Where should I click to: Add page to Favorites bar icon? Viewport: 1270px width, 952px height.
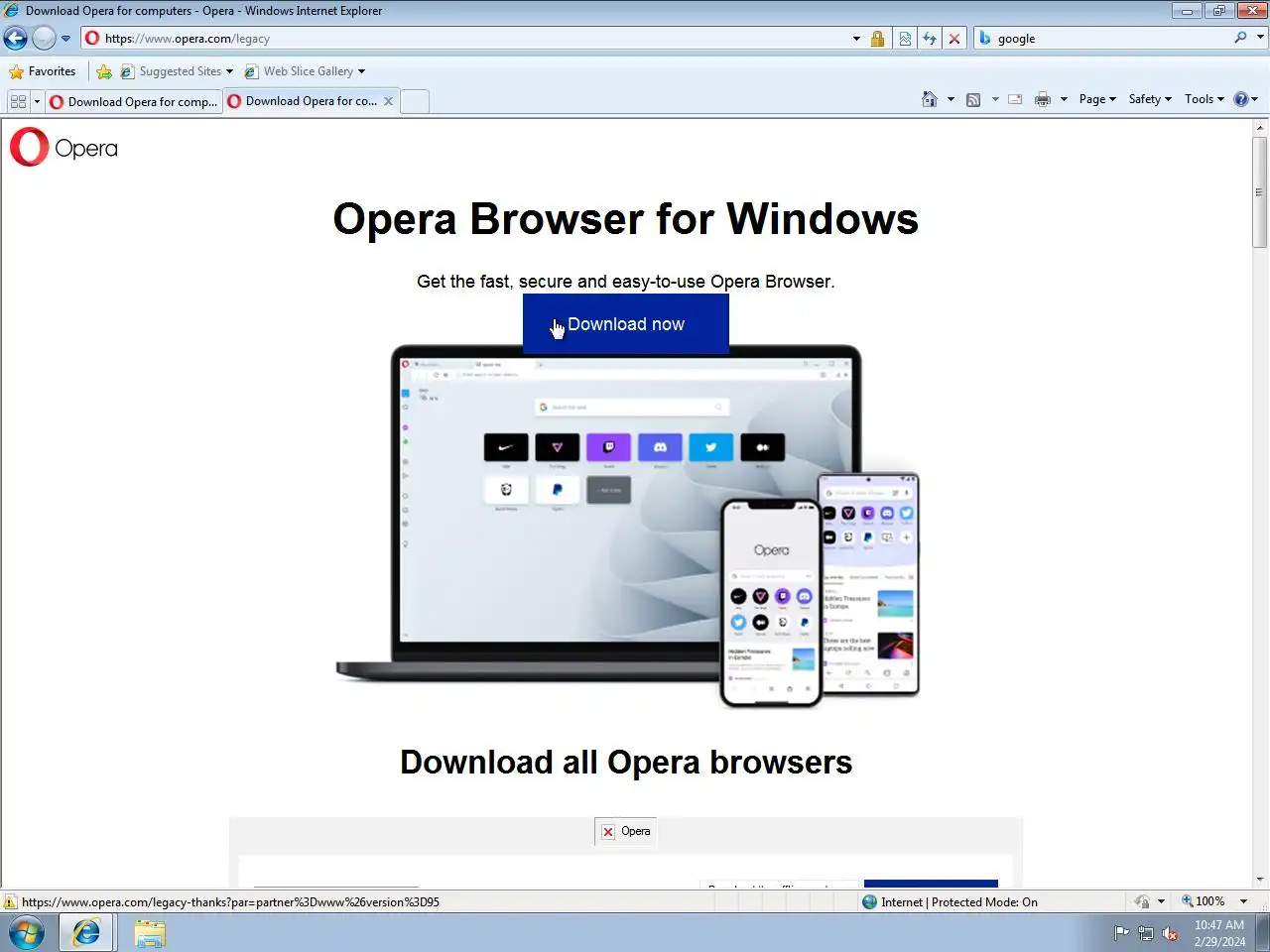click(x=103, y=71)
